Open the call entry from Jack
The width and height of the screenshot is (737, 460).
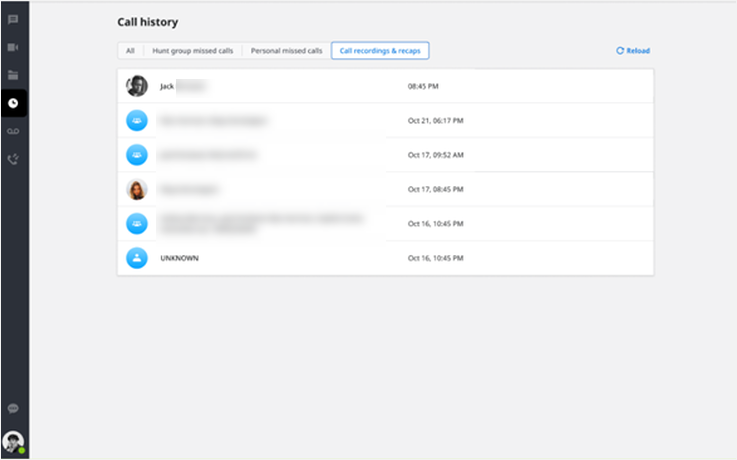point(385,86)
